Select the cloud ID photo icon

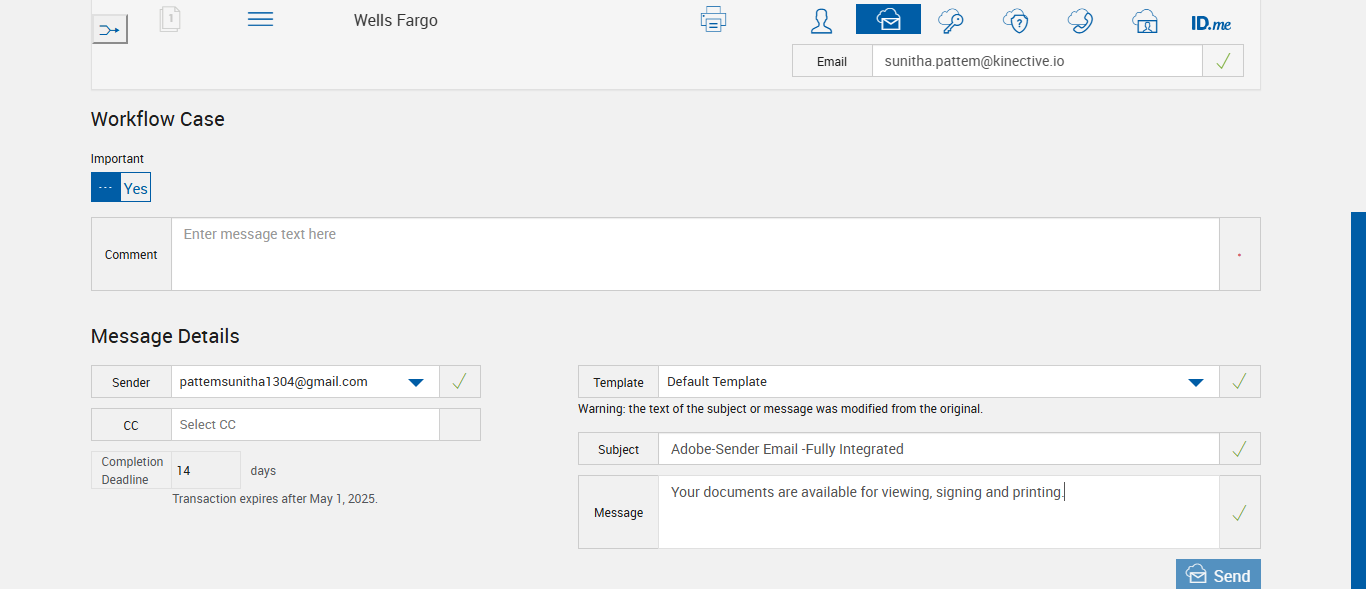[x=1145, y=20]
